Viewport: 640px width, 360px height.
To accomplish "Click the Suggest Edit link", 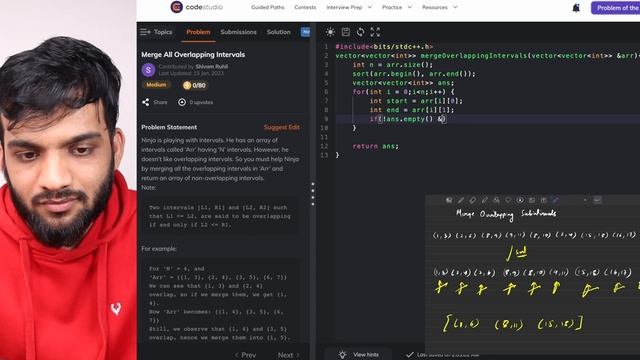I will pos(282,127).
